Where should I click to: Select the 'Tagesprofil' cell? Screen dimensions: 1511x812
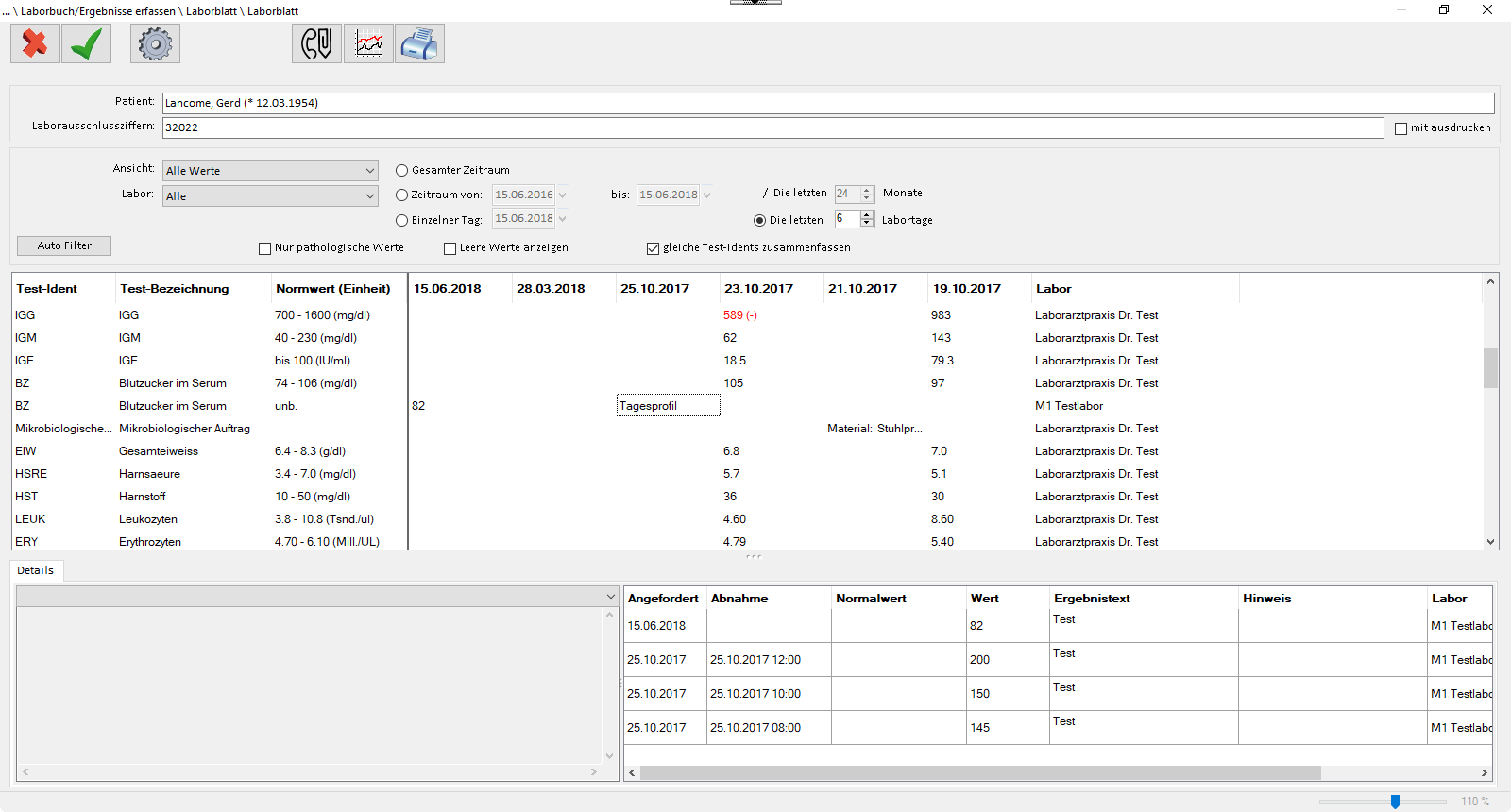click(669, 406)
